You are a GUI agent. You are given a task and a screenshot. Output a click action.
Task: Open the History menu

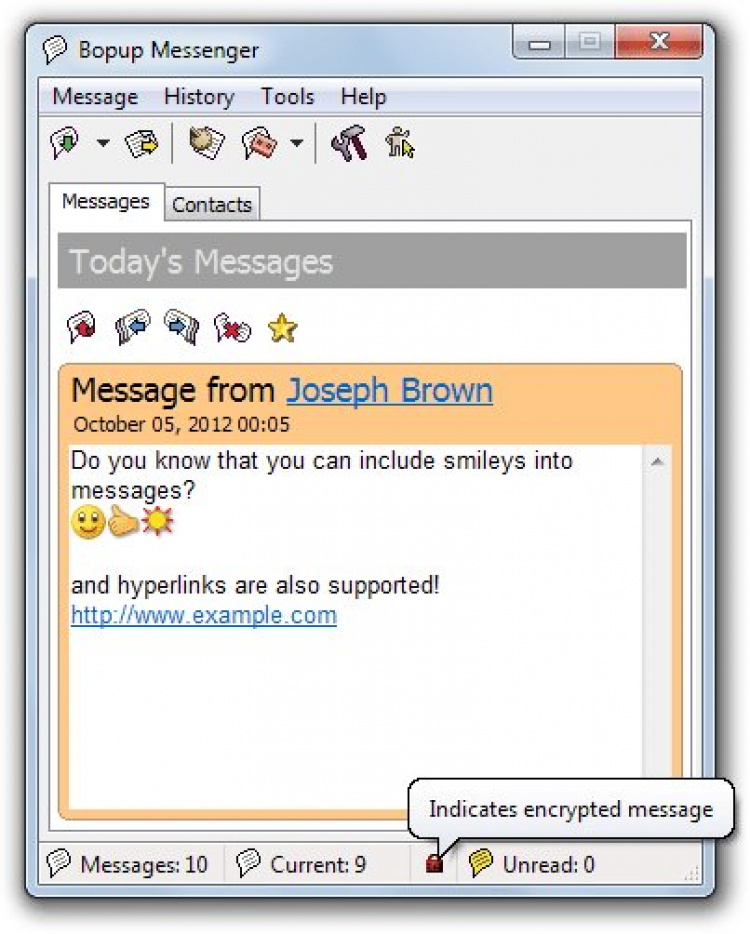pos(199,96)
